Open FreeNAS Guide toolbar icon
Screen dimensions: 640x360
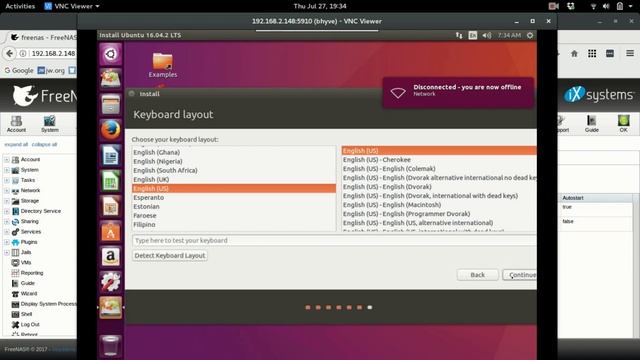coord(591,124)
